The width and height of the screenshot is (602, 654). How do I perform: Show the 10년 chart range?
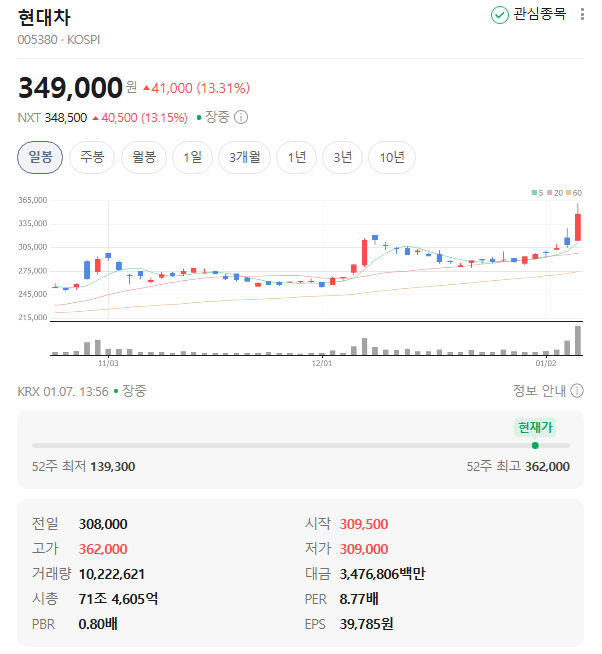(392, 157)
